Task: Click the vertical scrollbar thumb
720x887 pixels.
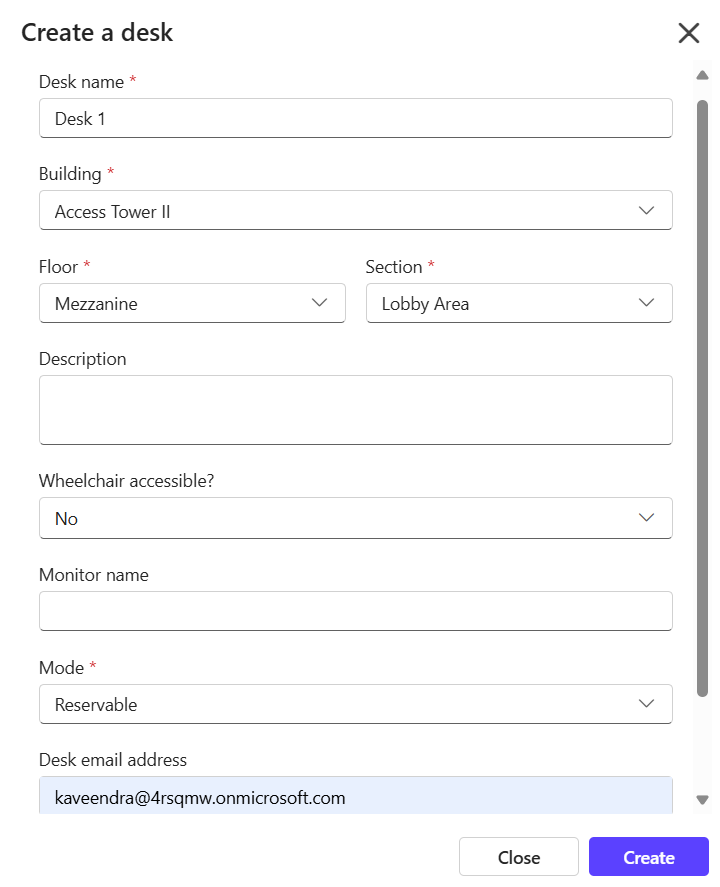Action: 702,398
